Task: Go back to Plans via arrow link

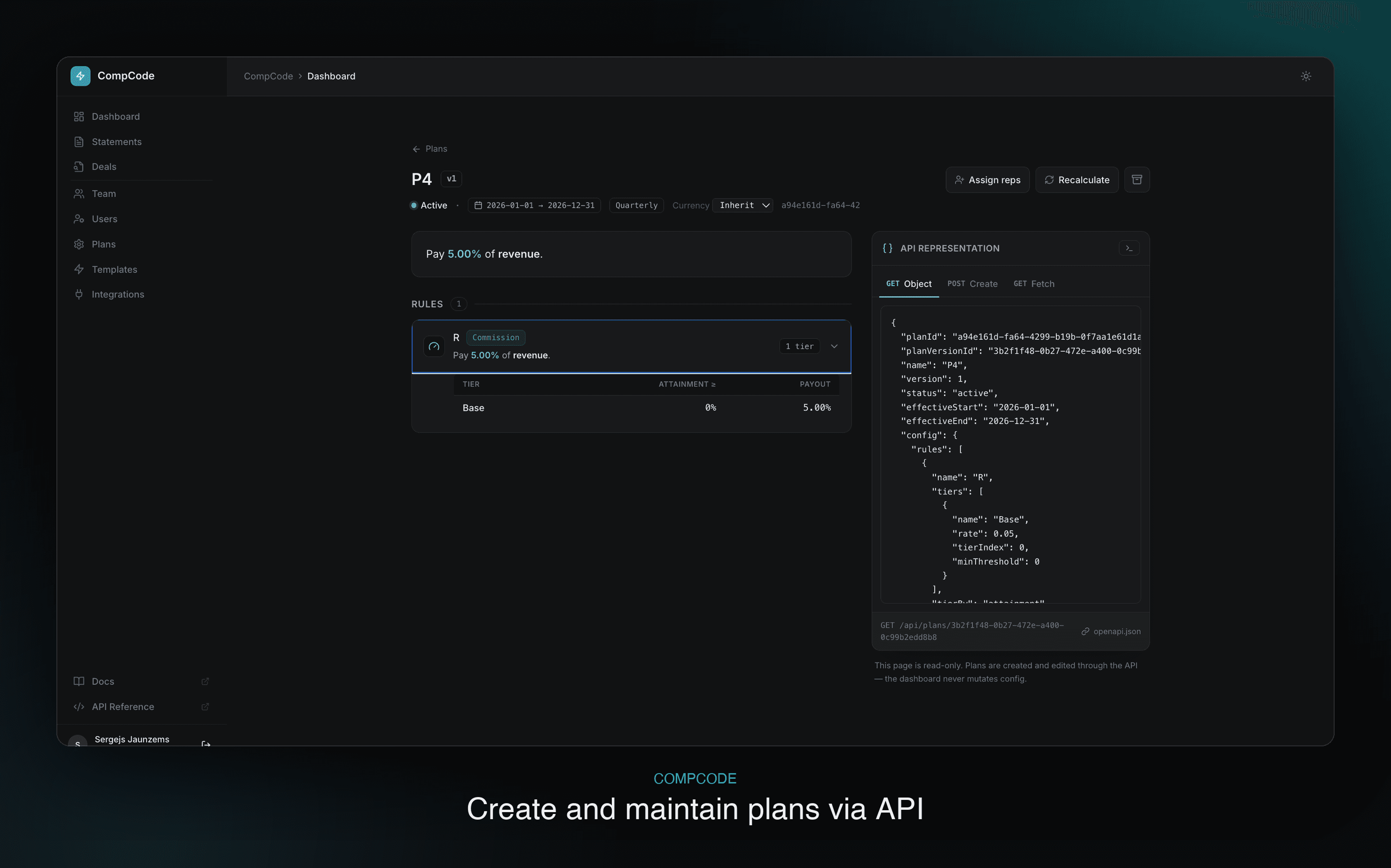Action: point(430,149)
